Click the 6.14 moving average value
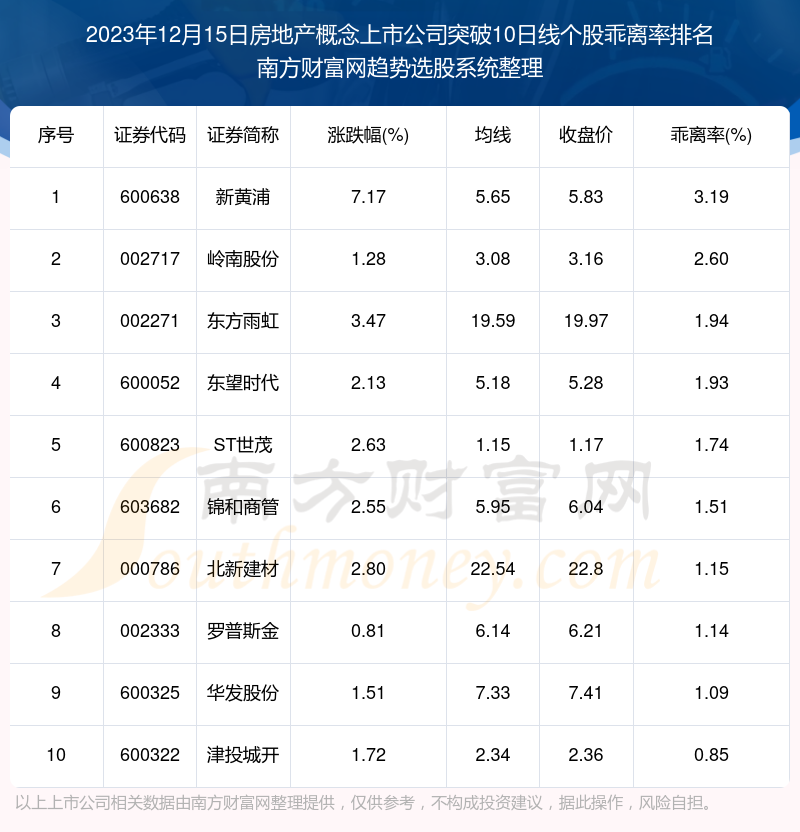Image resolution: width=800 pixels, height=832 pixels. click(493, 631)
